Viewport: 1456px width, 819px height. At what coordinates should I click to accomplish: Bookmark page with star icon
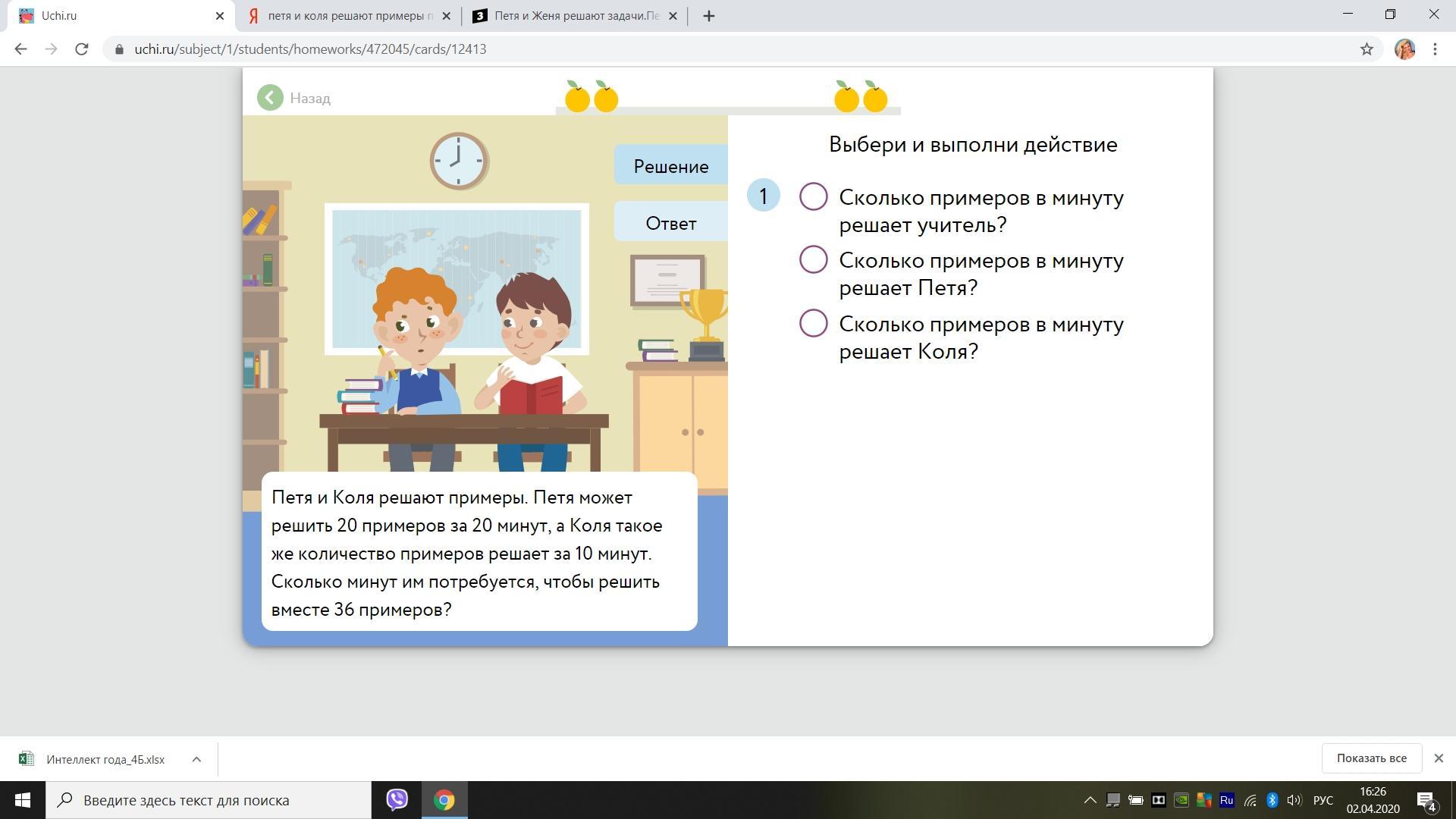pos(1367,49)
